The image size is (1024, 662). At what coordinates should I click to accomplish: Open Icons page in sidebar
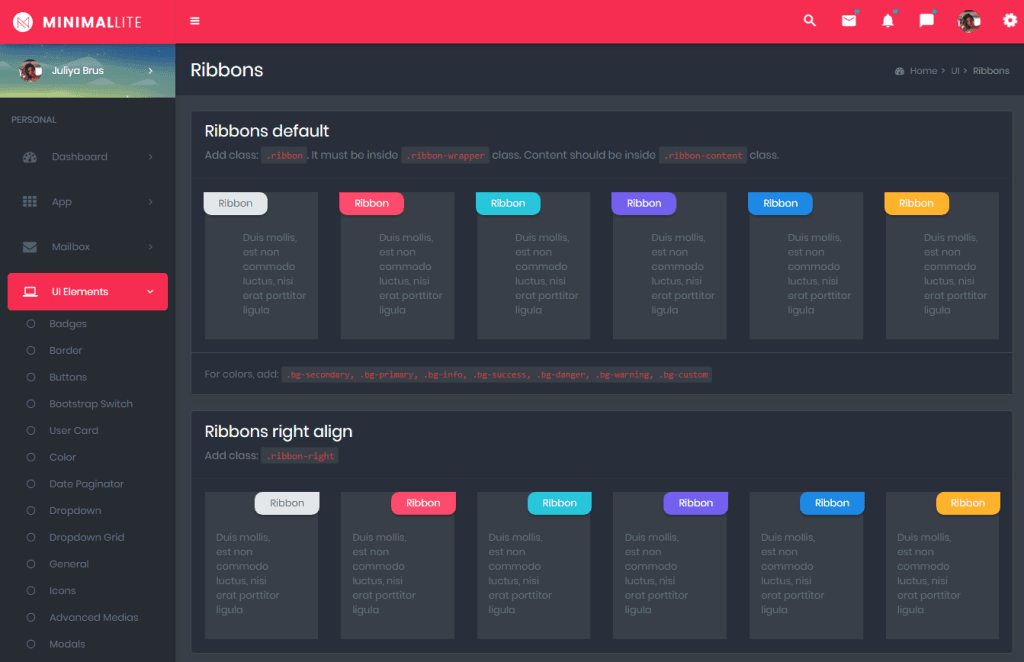coord(63,591)
